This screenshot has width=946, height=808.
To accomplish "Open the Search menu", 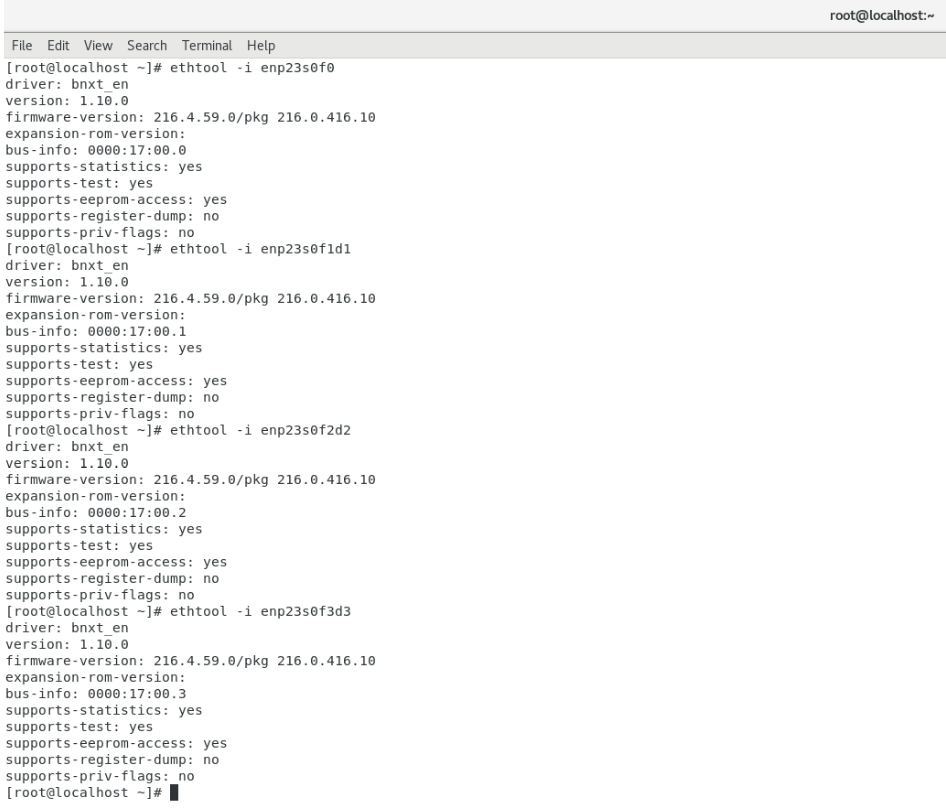I will [x=147, y=46].
